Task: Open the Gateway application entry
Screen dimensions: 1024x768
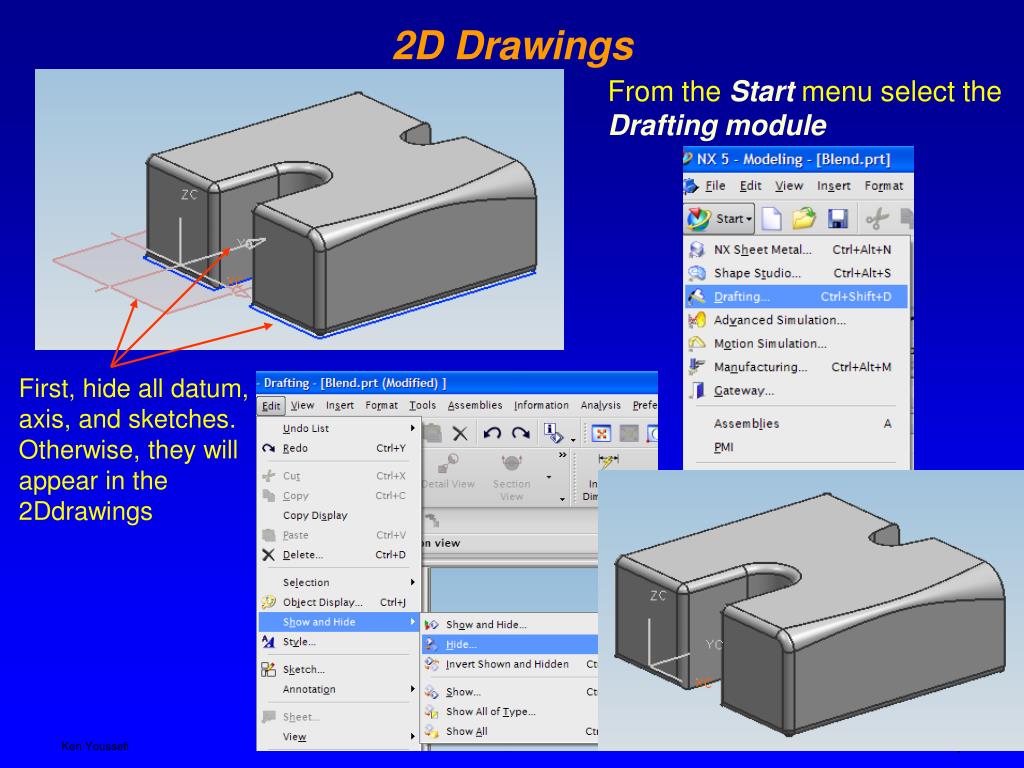Action: tap(797, 391)
